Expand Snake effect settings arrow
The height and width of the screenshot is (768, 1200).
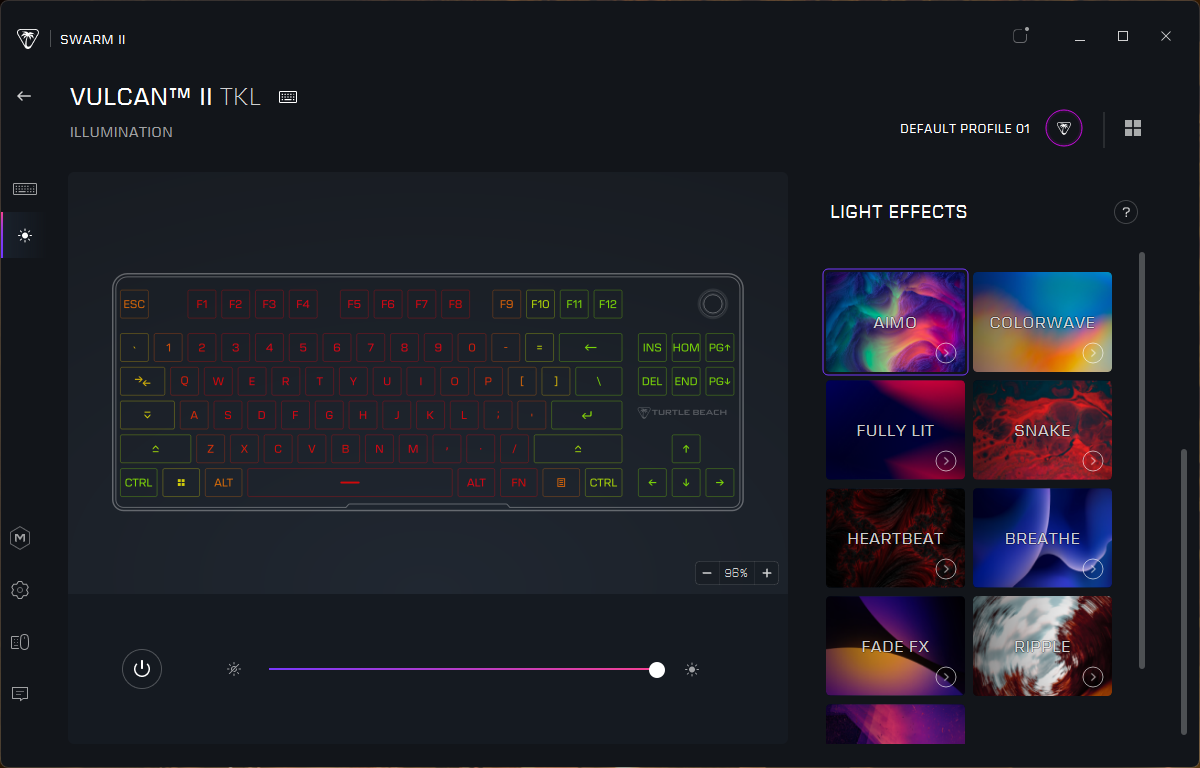(1092, 461)
